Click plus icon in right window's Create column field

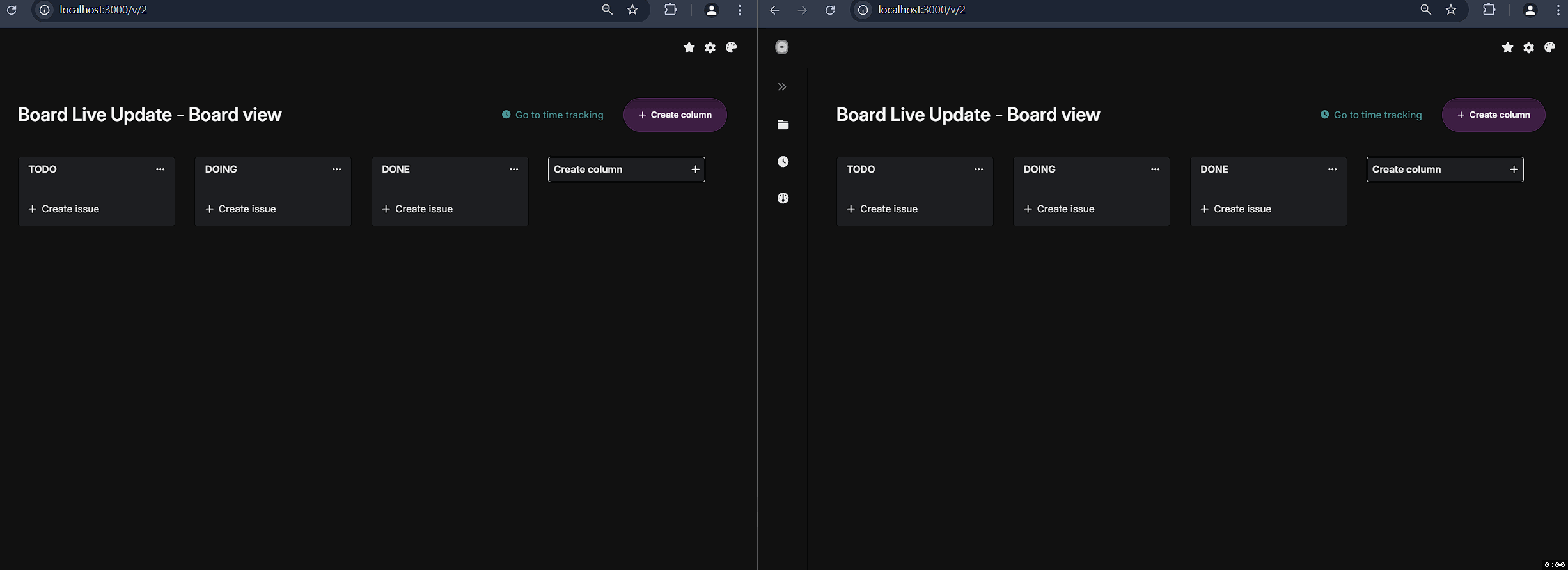point(1514,170)
